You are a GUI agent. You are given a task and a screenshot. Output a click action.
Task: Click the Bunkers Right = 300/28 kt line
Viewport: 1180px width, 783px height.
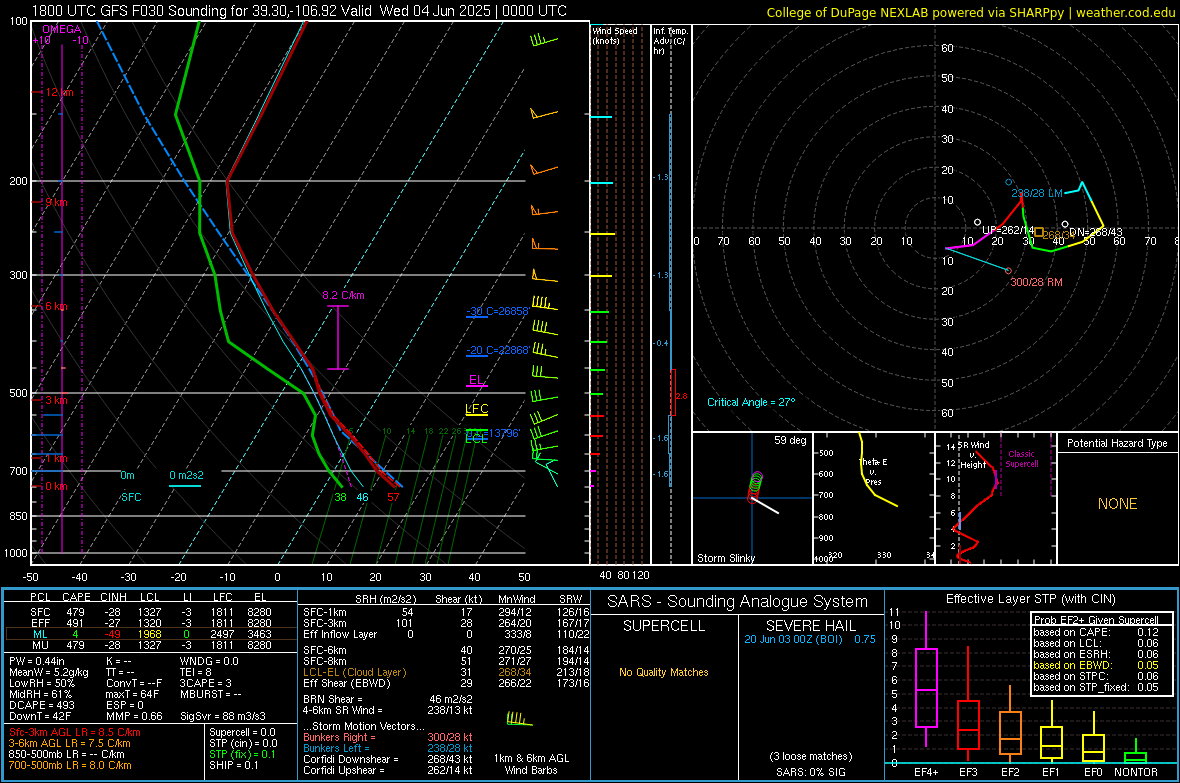(388, 737)
